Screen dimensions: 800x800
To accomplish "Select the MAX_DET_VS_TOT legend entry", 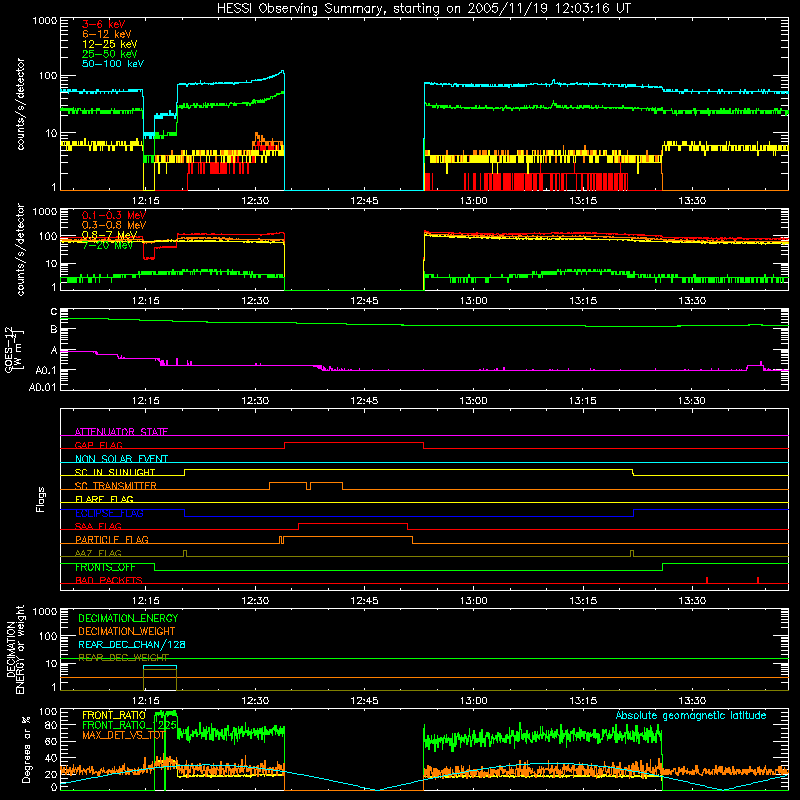I will tap(123, 735).
